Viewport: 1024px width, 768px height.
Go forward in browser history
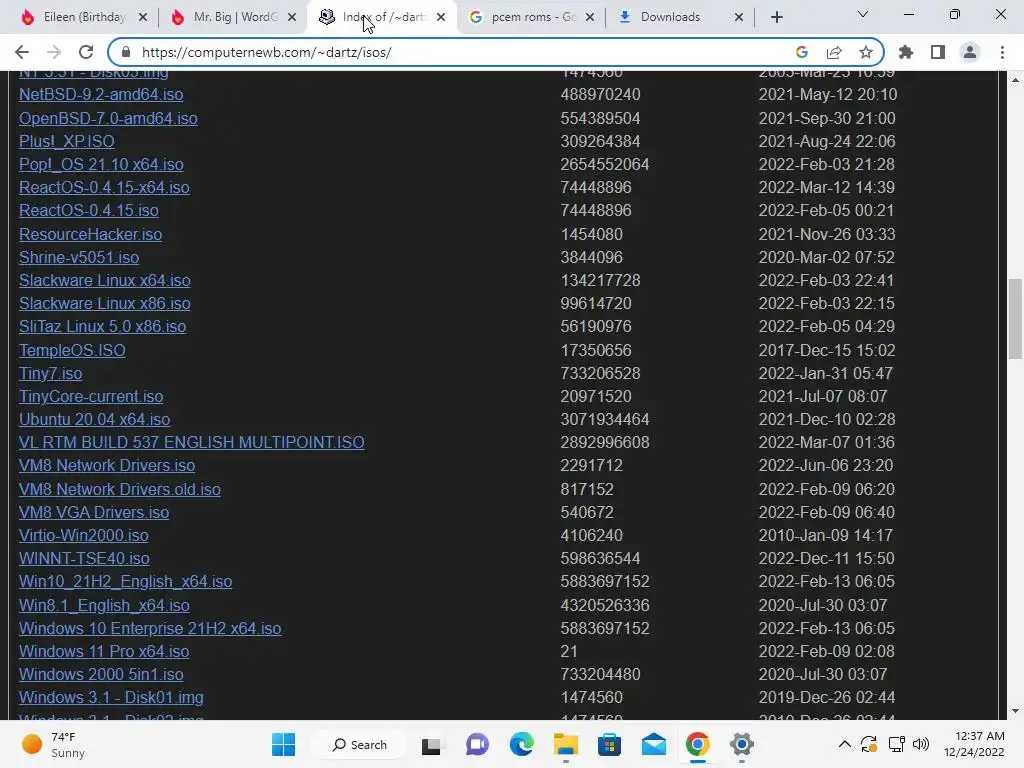(54, 52)
